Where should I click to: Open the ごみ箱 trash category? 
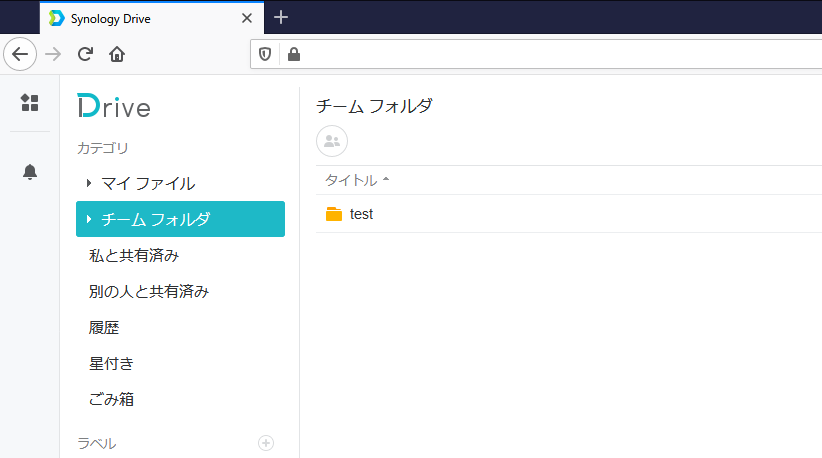111,399
